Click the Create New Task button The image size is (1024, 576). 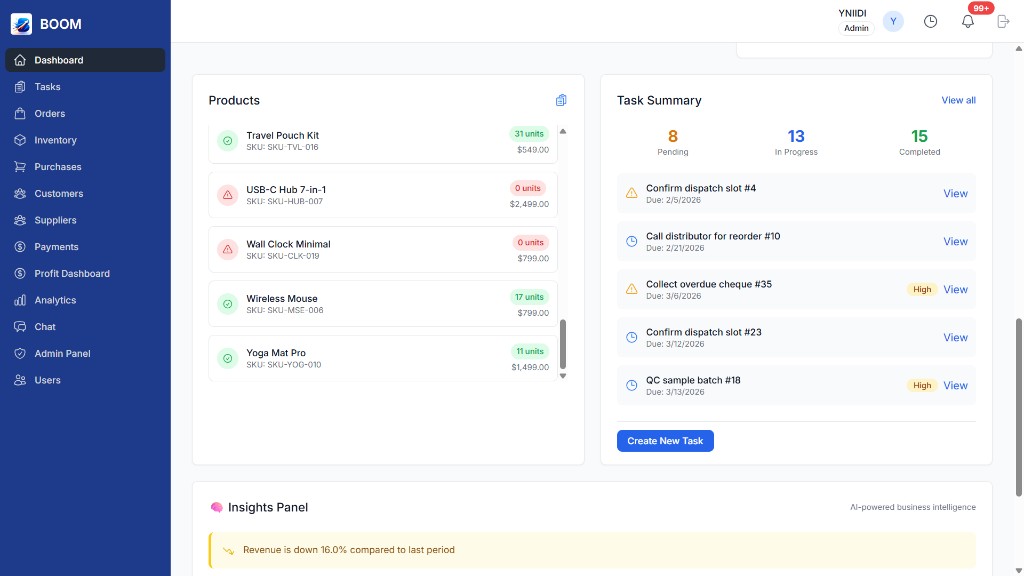[x=665, y=441]
